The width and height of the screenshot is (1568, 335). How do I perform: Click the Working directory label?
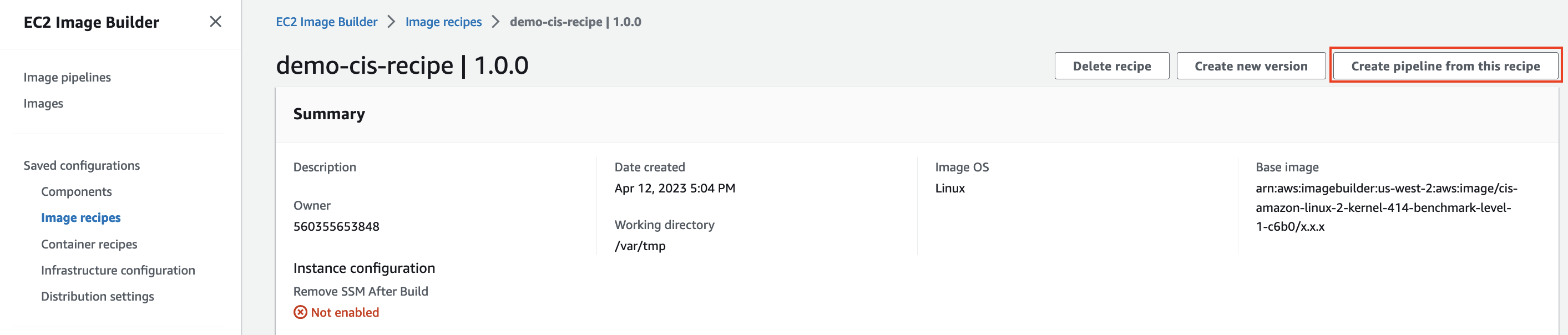coord(664,225)
